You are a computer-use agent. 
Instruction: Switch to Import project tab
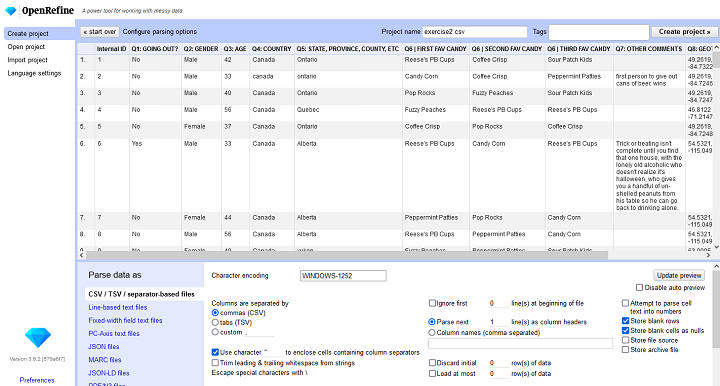28,60
